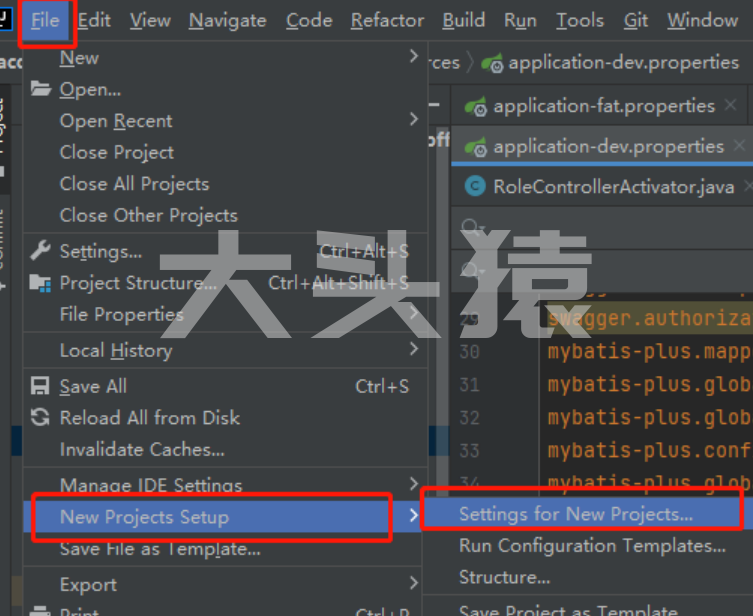The image size is (753, 616).
Task: Click the Spring icon on application-fat.properties tab
Action: coord(476,107)
